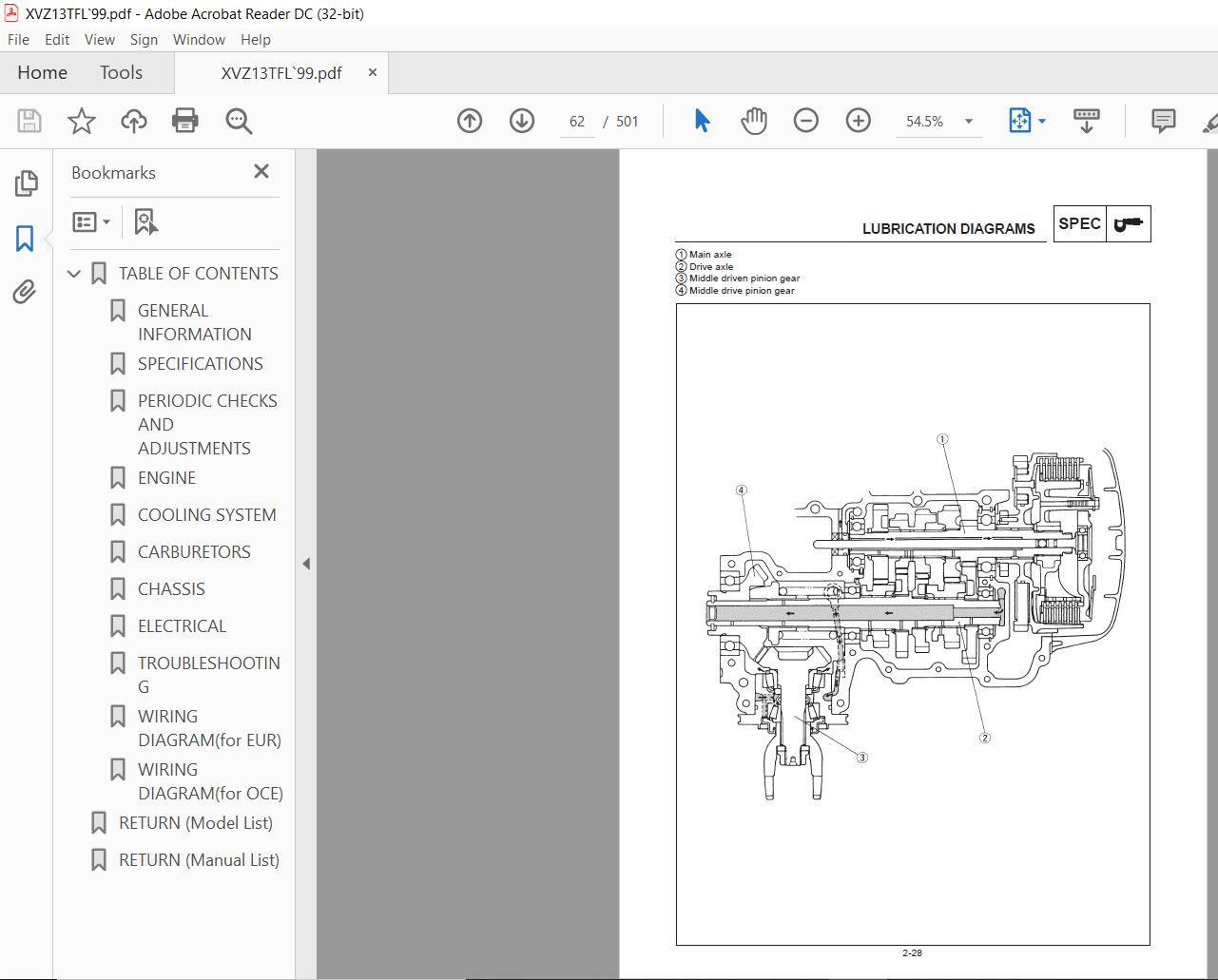
Task: Jump to SPECIFICATIONS bookmark
Action: click(x=201, y=364)
